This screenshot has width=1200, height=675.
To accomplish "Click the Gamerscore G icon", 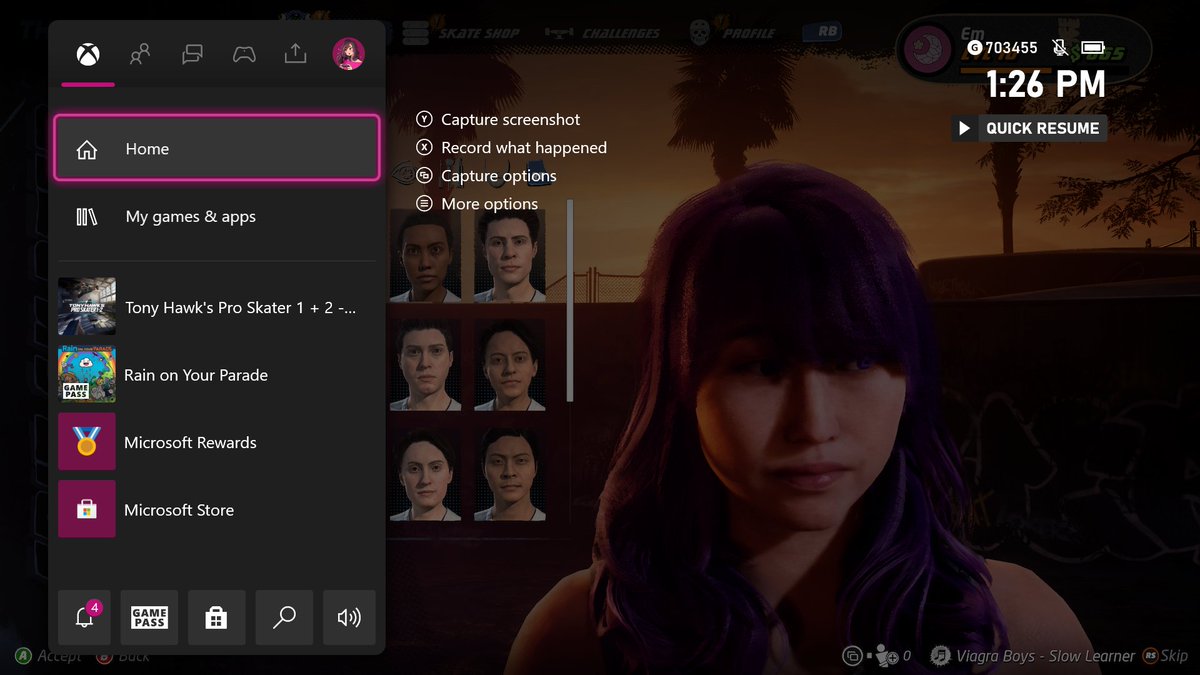I will coord(974,47).
